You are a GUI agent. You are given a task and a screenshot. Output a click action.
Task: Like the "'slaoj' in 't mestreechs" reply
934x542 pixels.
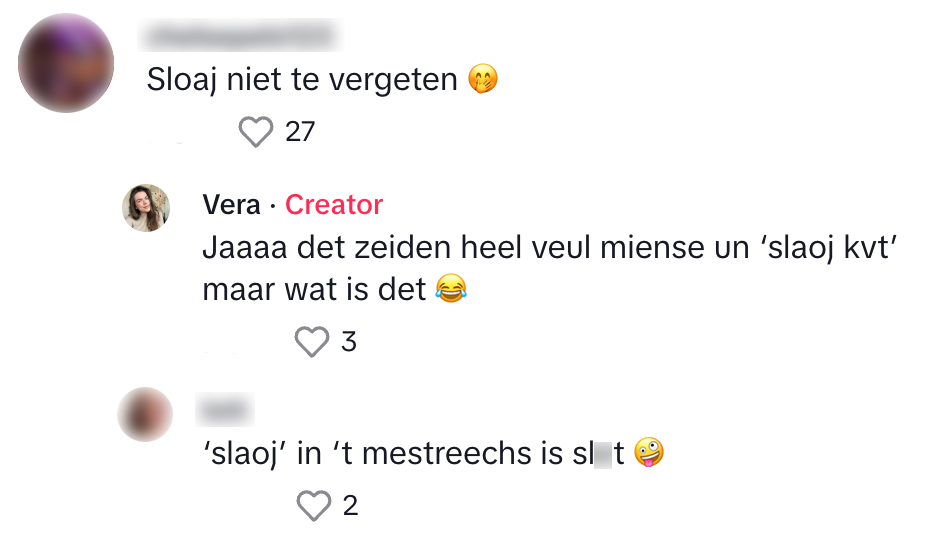click(314, 506)
